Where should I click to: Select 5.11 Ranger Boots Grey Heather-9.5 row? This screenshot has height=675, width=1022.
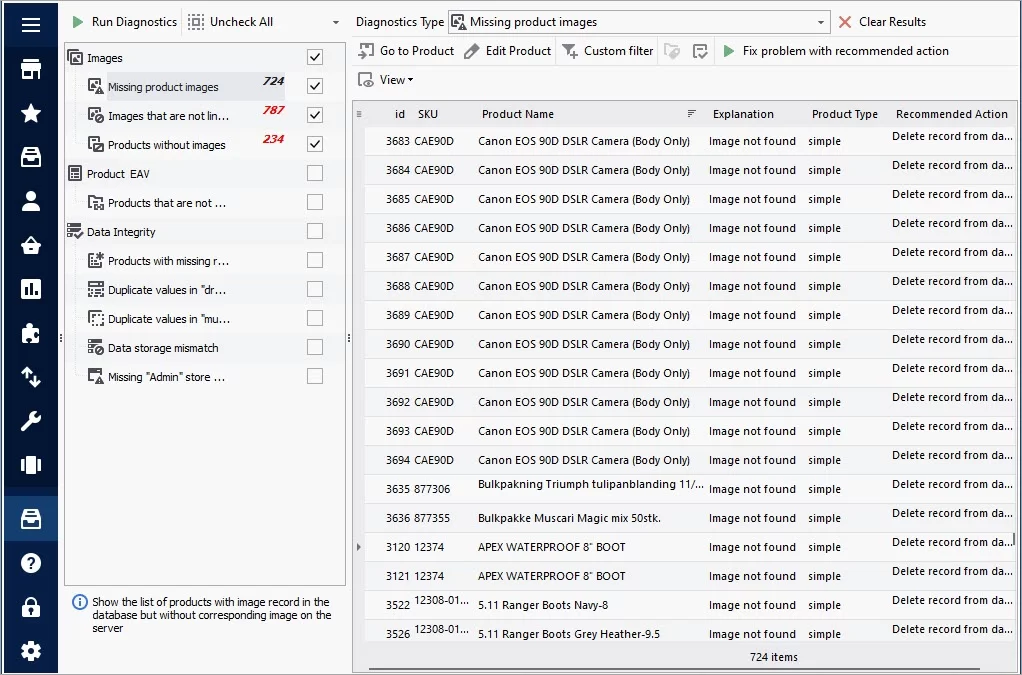690,633
